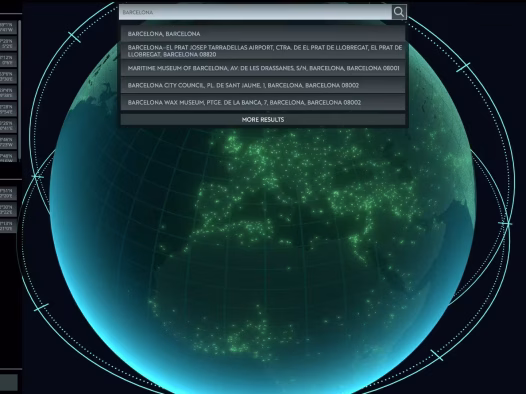Open More Results in search dropdown

coord(263,119)
